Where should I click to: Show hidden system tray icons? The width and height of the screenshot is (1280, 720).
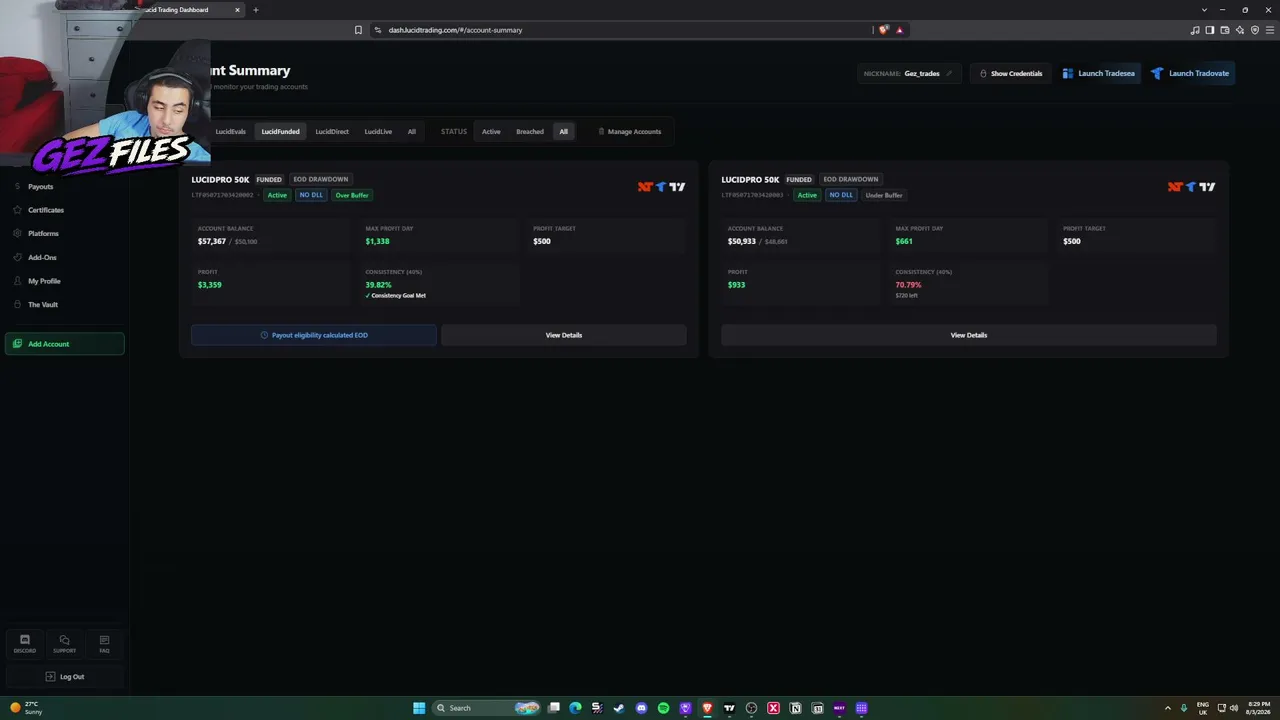click(1167, 708)
